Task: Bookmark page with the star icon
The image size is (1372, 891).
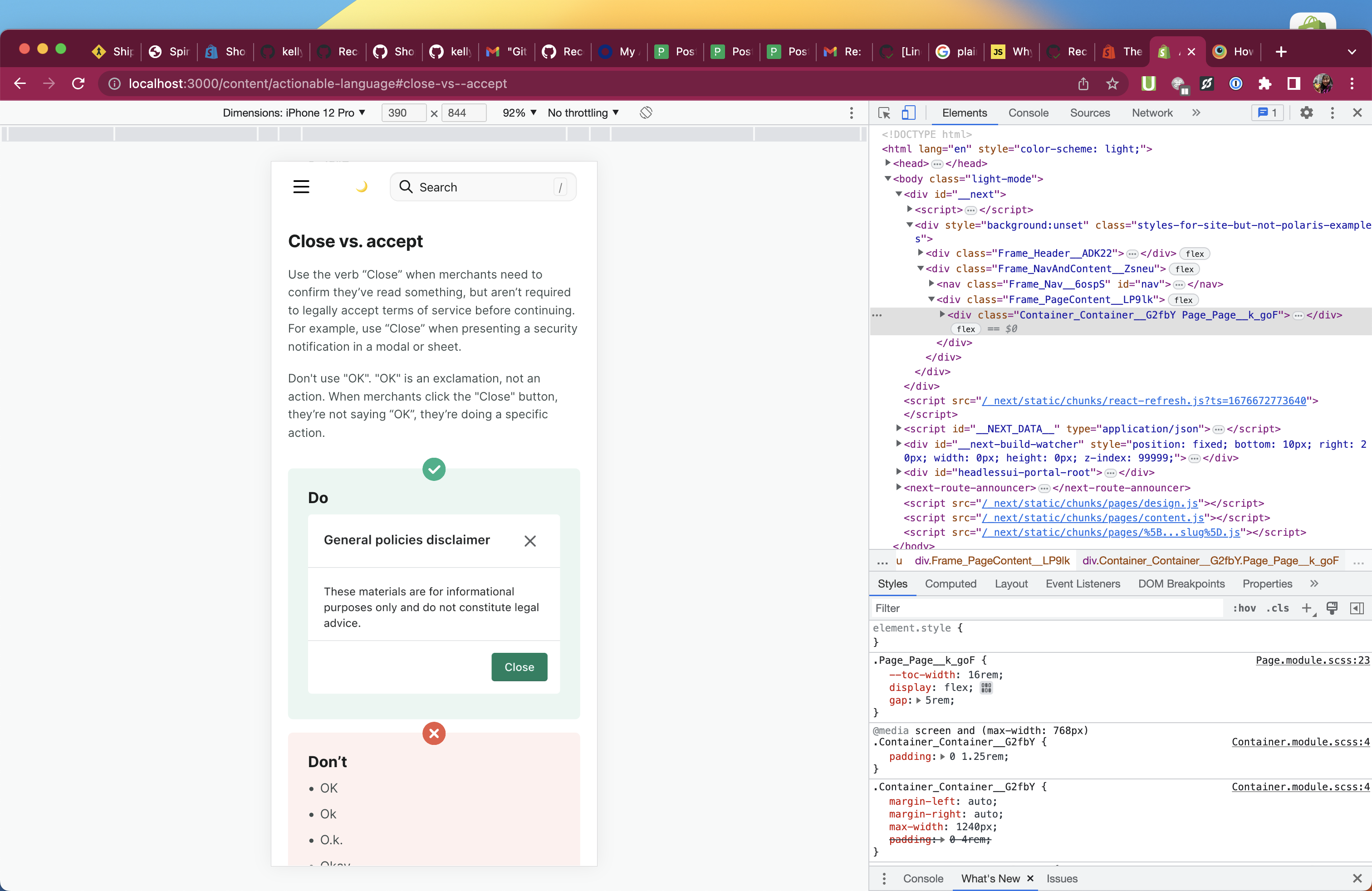Action: click(1112, 84)
